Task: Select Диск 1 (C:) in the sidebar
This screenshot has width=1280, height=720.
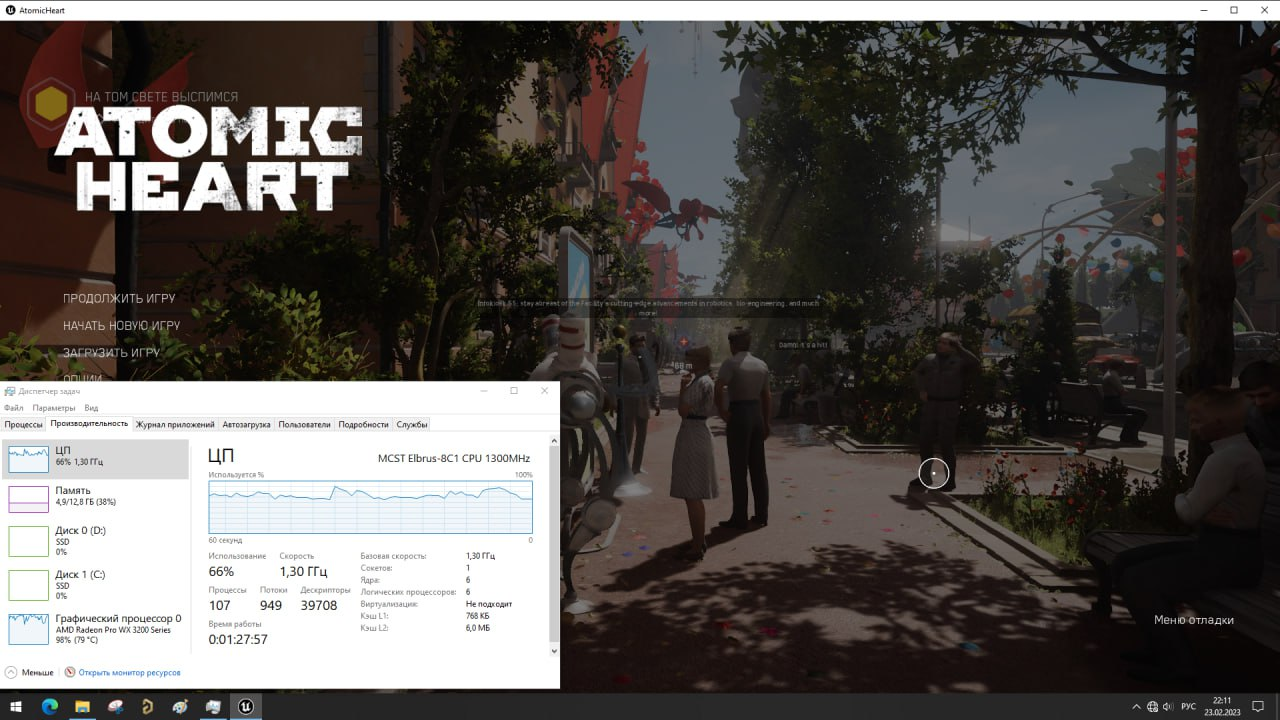Action: click(96, 584)
